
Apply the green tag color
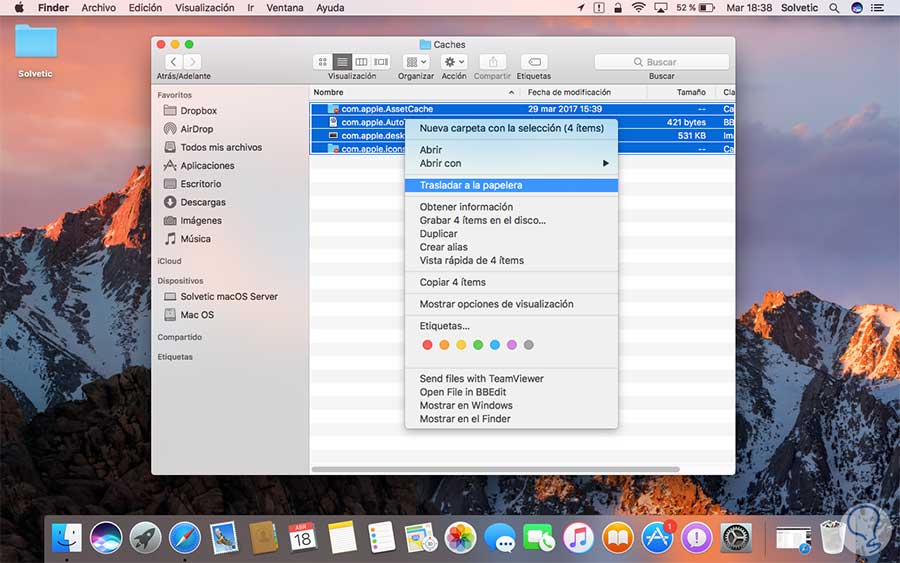click(x=478, y=345)
